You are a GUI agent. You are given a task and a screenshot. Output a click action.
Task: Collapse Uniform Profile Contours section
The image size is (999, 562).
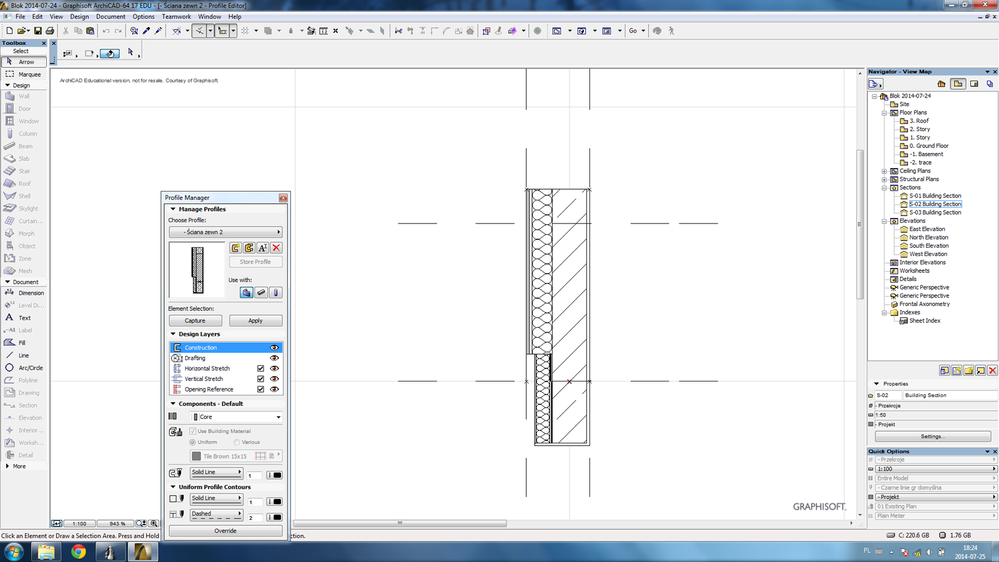pos(173,487)
